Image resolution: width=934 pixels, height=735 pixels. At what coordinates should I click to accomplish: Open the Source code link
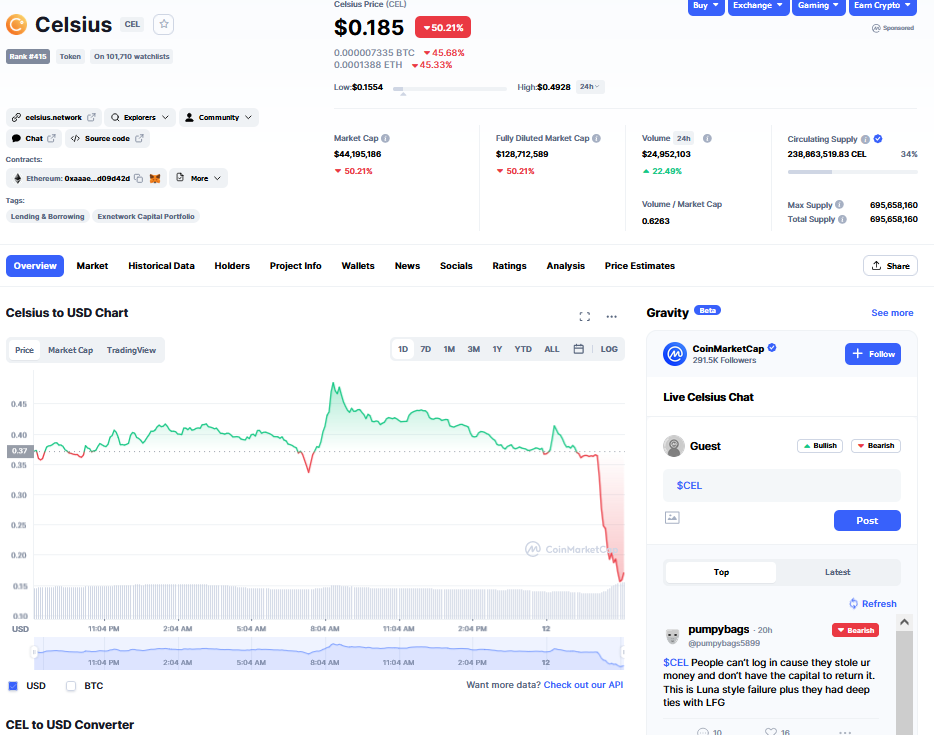[x=107, y=138]
